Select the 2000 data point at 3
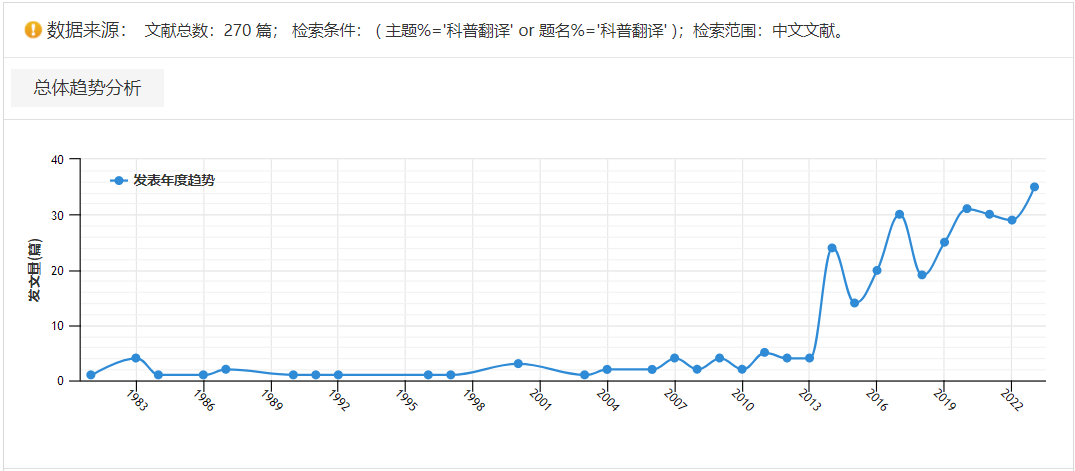The image size is (1075, 471). [x=518, y=364]
